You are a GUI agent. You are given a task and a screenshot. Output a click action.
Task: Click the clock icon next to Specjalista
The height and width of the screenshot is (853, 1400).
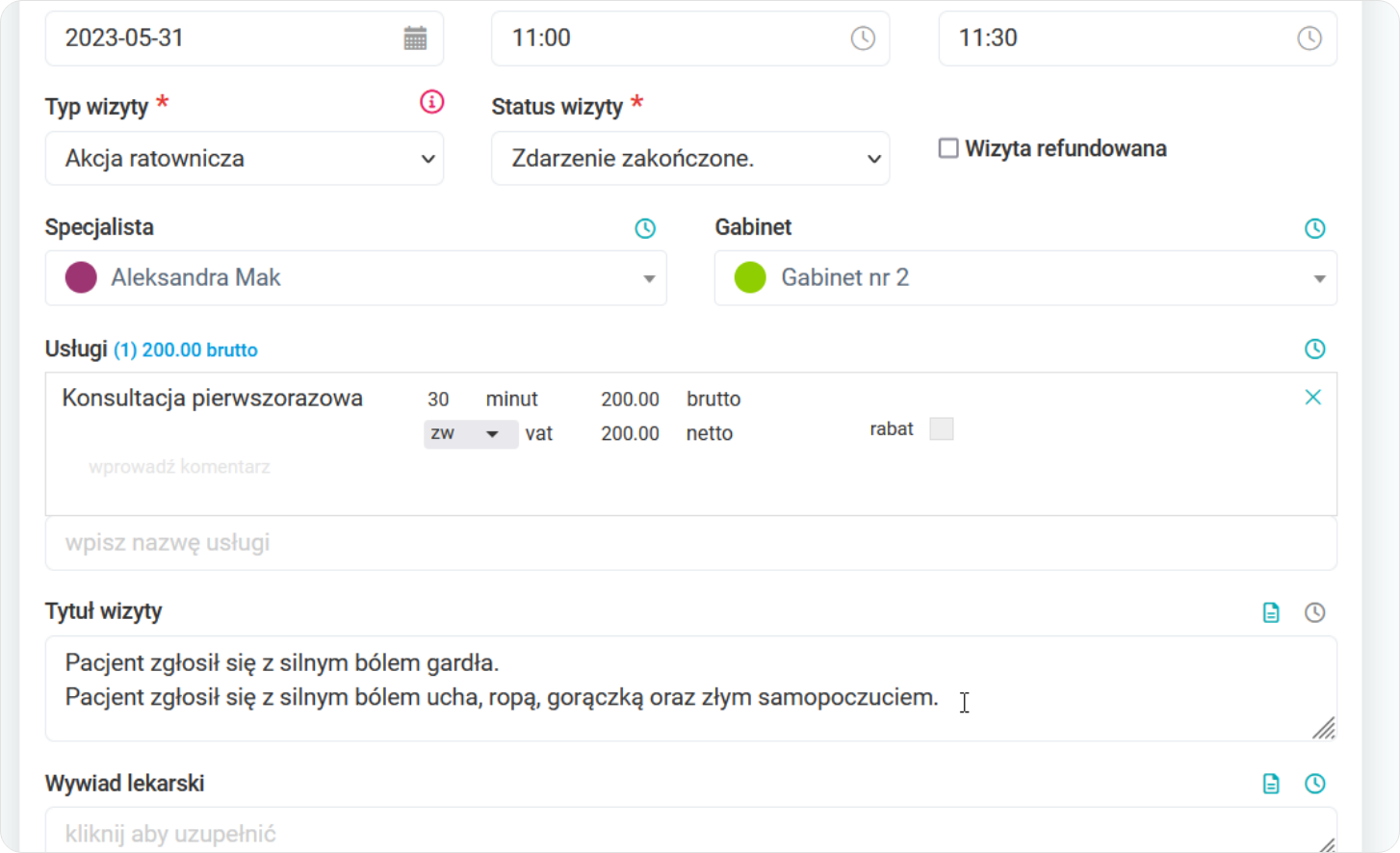(x=645, y=228)
